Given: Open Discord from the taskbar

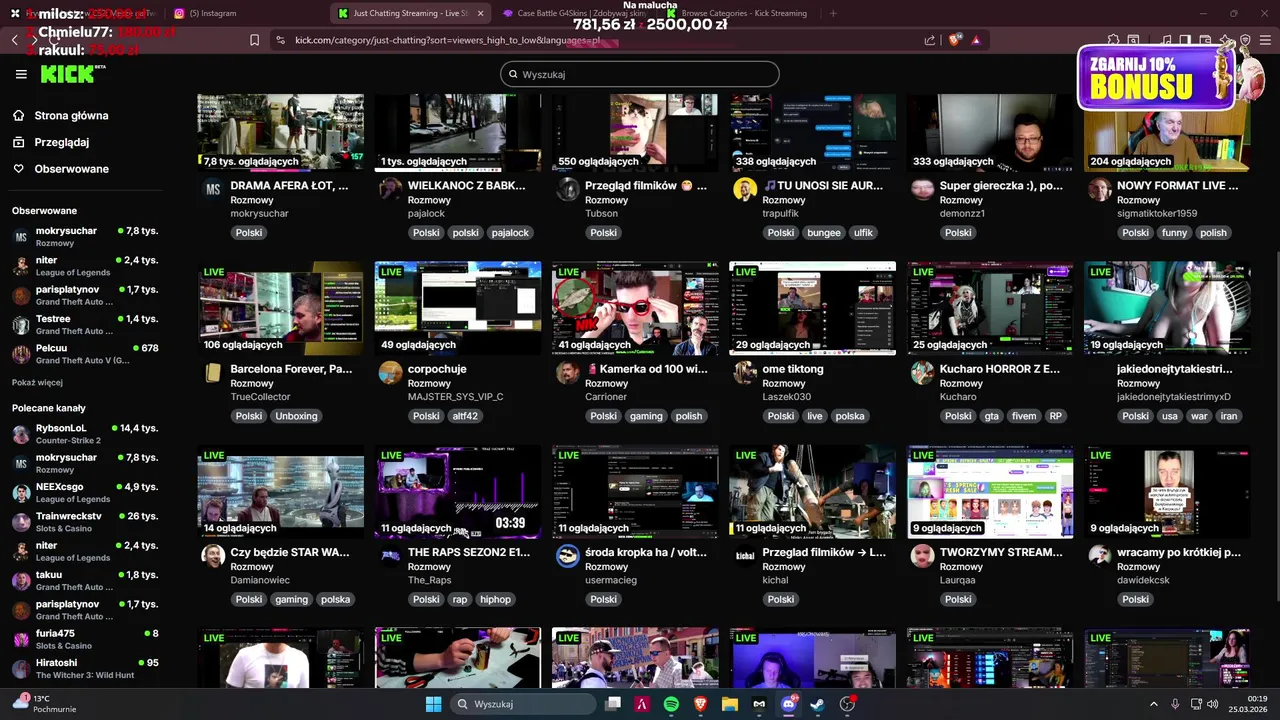Looking at the screenshot, I should tap(788, 704).
